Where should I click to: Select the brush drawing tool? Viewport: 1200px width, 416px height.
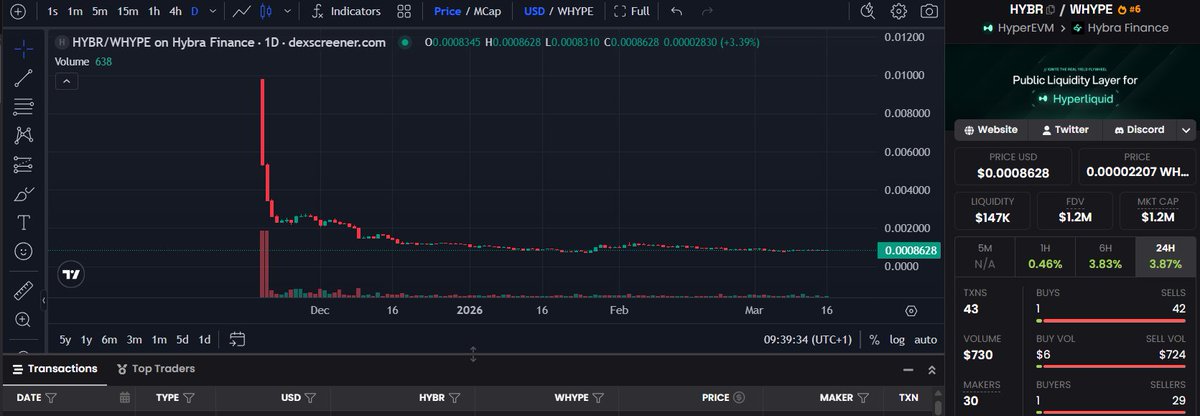click(23, 193)
